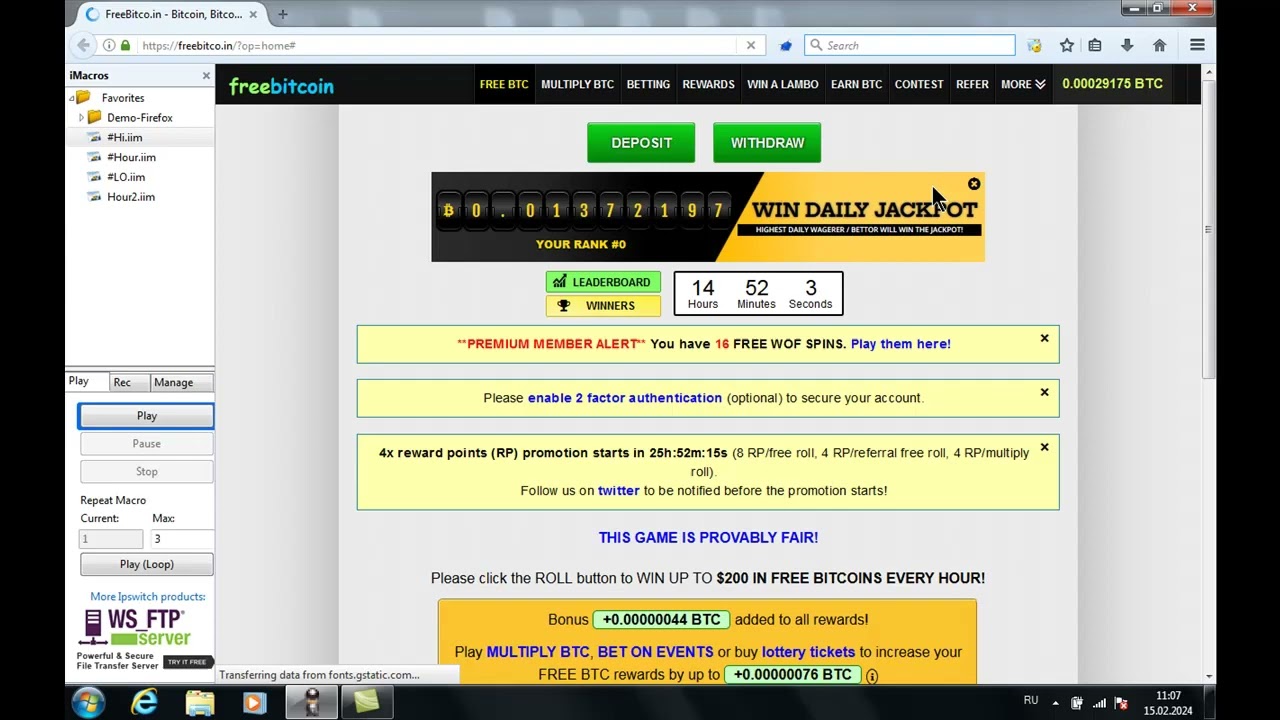Dismiss the 2 factor authentication notice

coord(1044,392)
